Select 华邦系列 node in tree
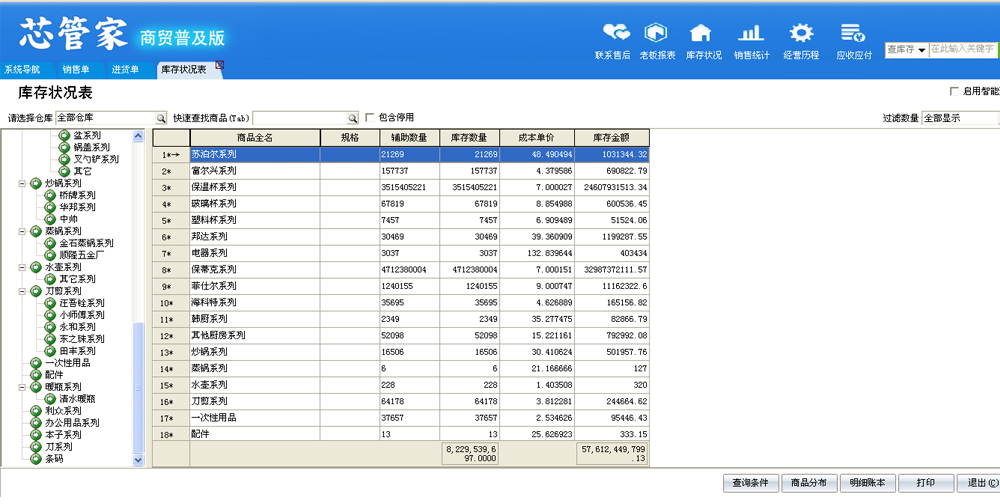 coord(77,207)
